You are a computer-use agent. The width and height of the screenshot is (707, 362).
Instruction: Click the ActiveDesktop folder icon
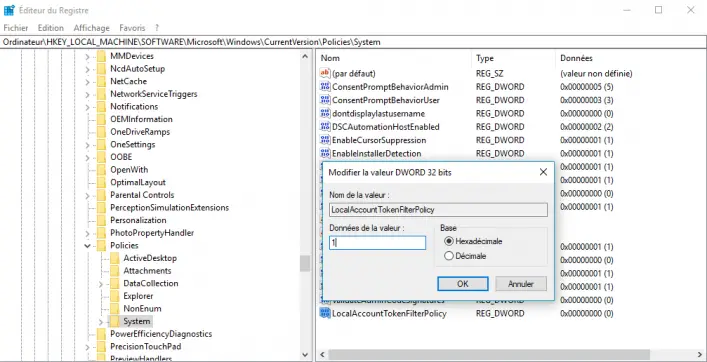pyautogui.click(x=115, y=258)
